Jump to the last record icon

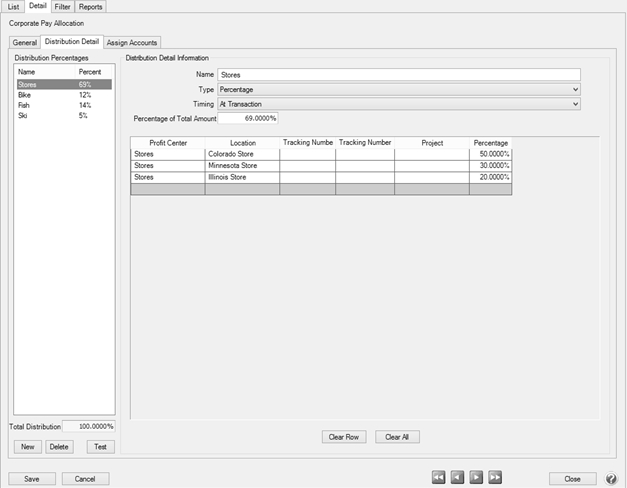coord(495,478)
